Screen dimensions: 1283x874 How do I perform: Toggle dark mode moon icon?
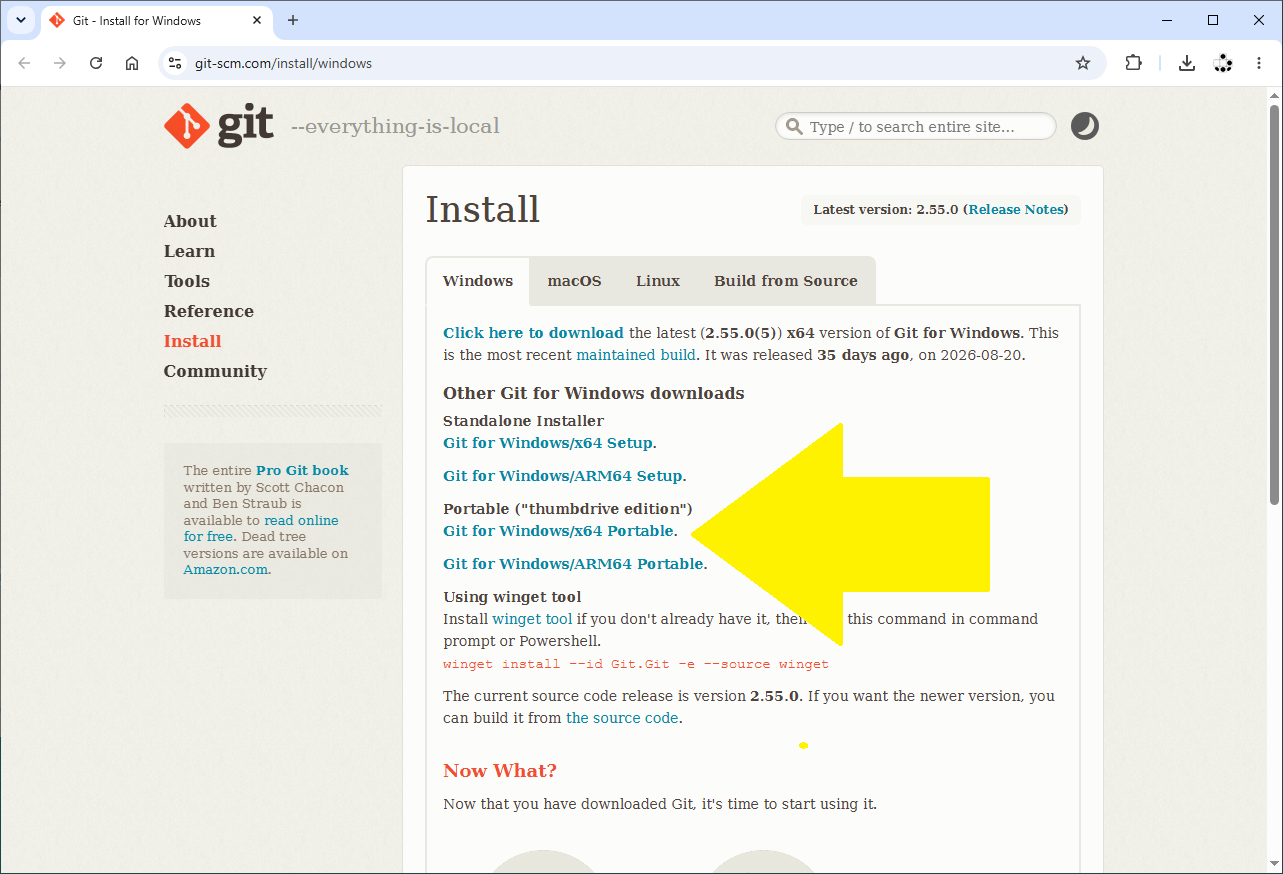[1085, 126]
